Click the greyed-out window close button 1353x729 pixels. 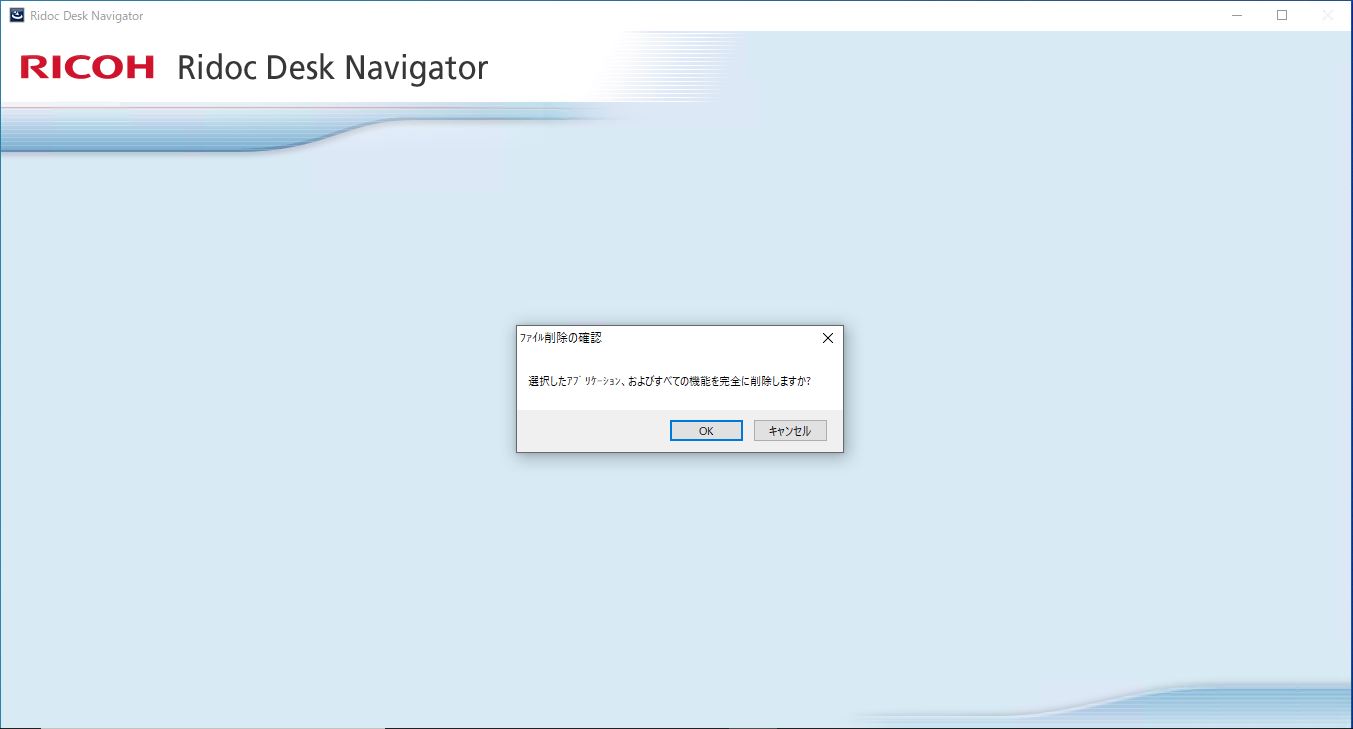(1328, 15)
